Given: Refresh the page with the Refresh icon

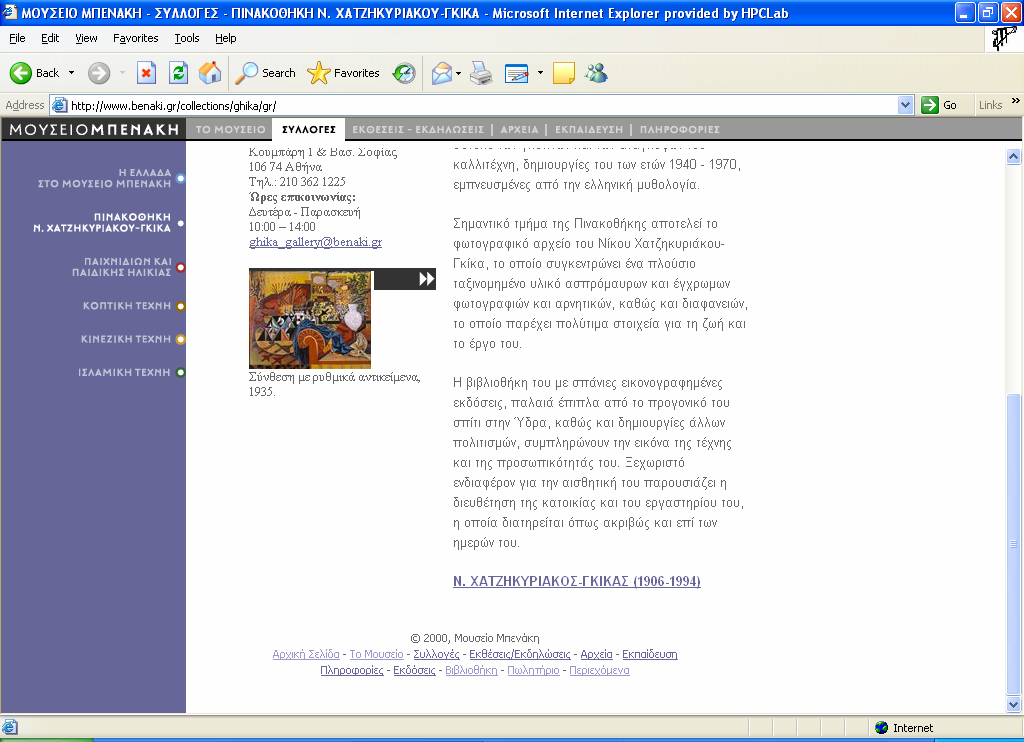Looking at the screenshot, I should pos(178,73).
